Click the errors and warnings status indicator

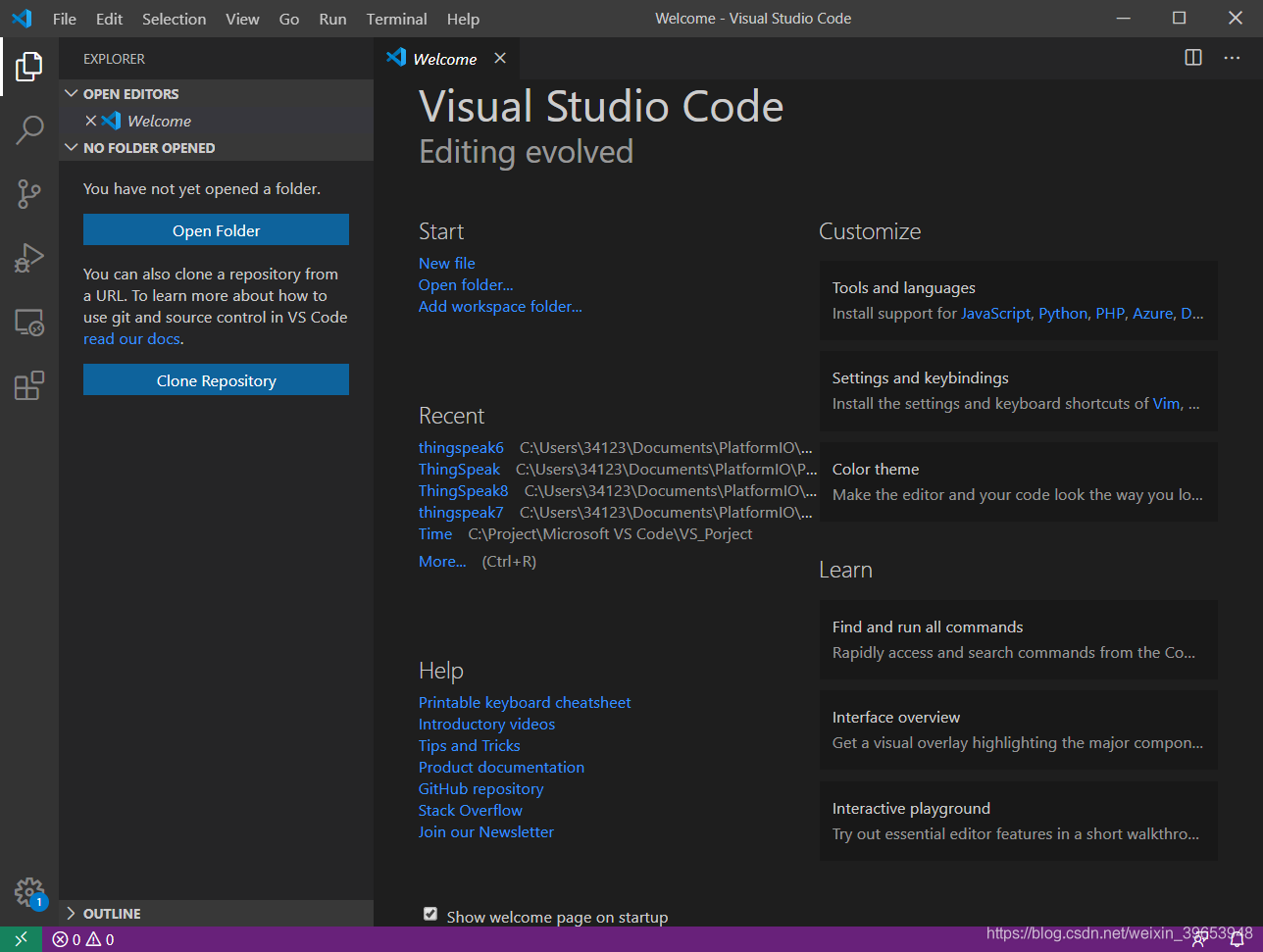pyautogui.click(x=83, y=939)
